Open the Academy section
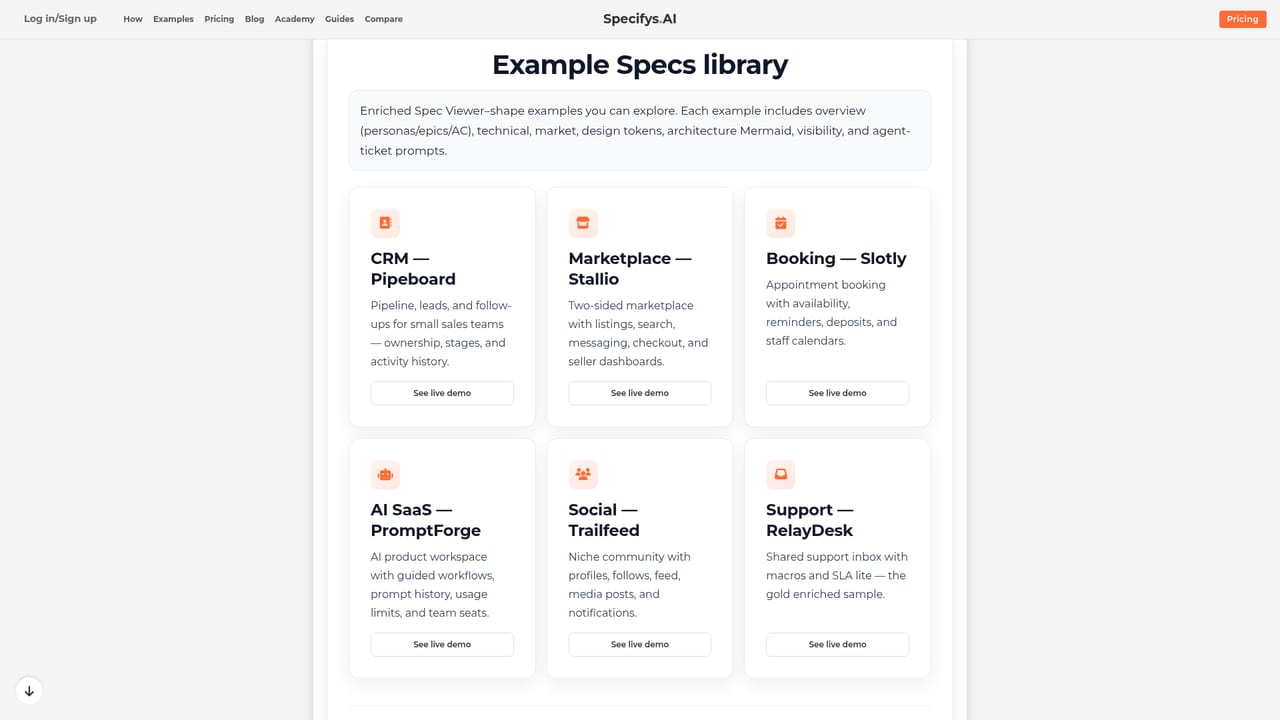This screenshot has height=720, width=1280. click(295, 19)
